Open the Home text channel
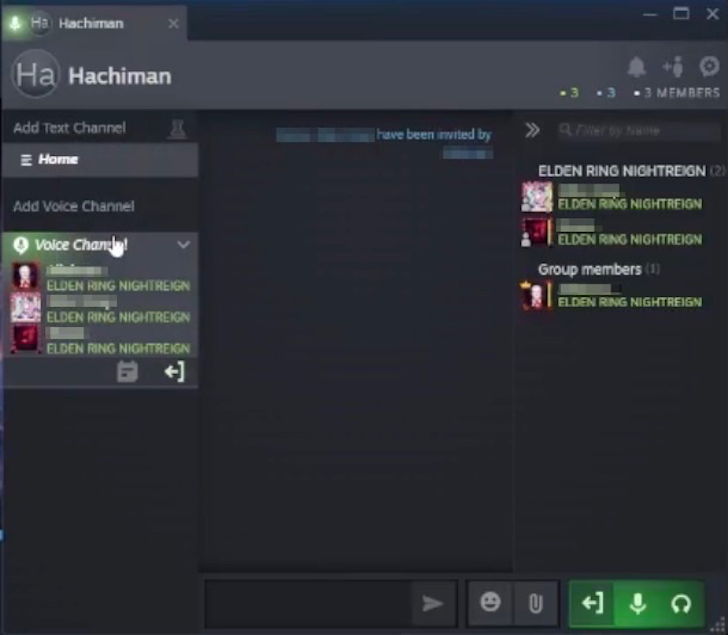The height and width of the screenshot is (635, 728). tap(100, 160)
